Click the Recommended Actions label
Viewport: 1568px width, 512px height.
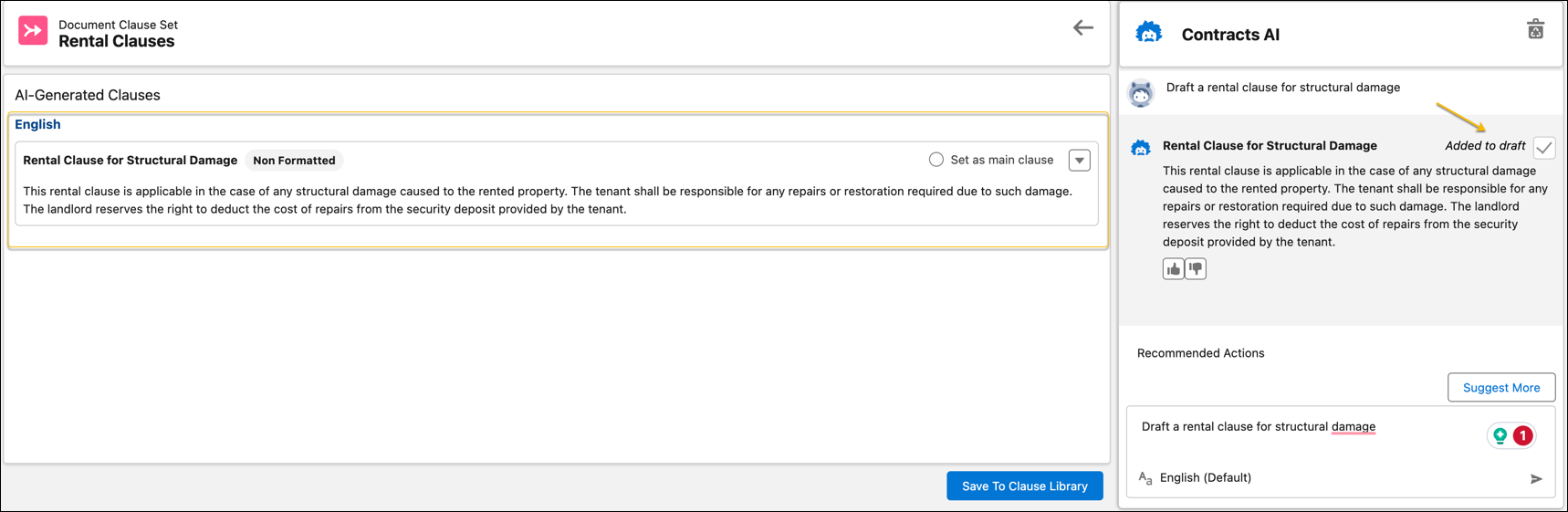pos(1200,353)
